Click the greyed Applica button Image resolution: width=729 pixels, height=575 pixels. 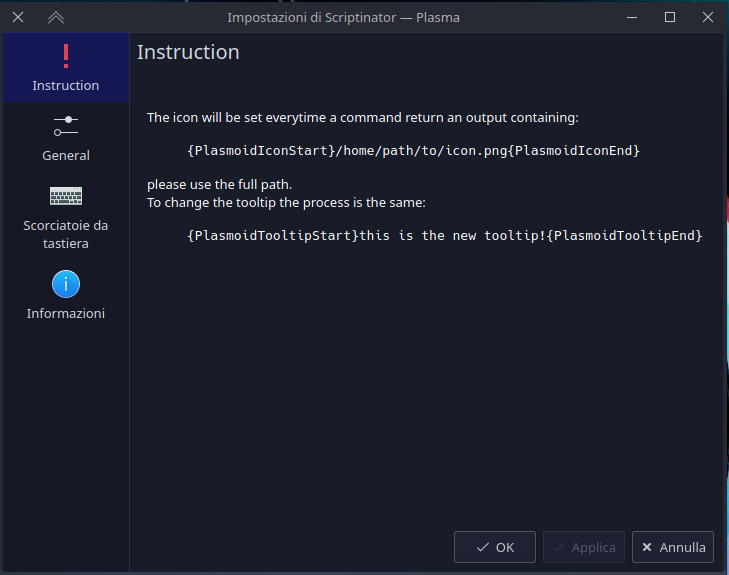point(584,547)
